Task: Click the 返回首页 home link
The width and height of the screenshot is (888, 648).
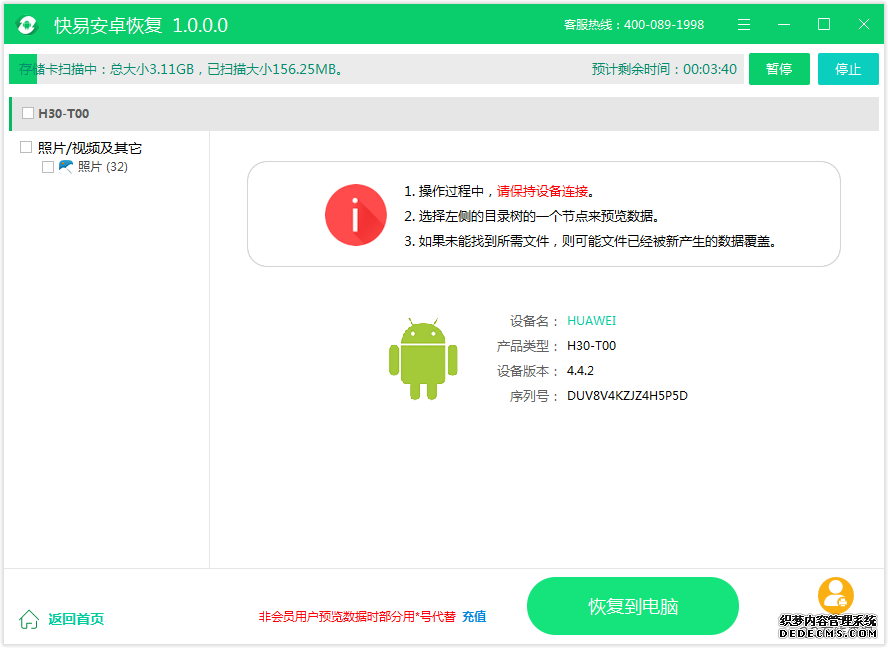Action: [x=76, y=619]
